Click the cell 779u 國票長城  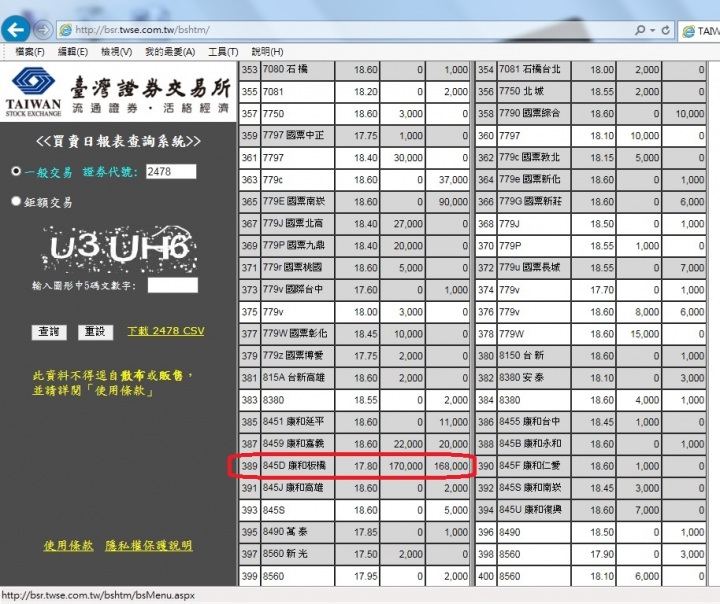(534, 267)
